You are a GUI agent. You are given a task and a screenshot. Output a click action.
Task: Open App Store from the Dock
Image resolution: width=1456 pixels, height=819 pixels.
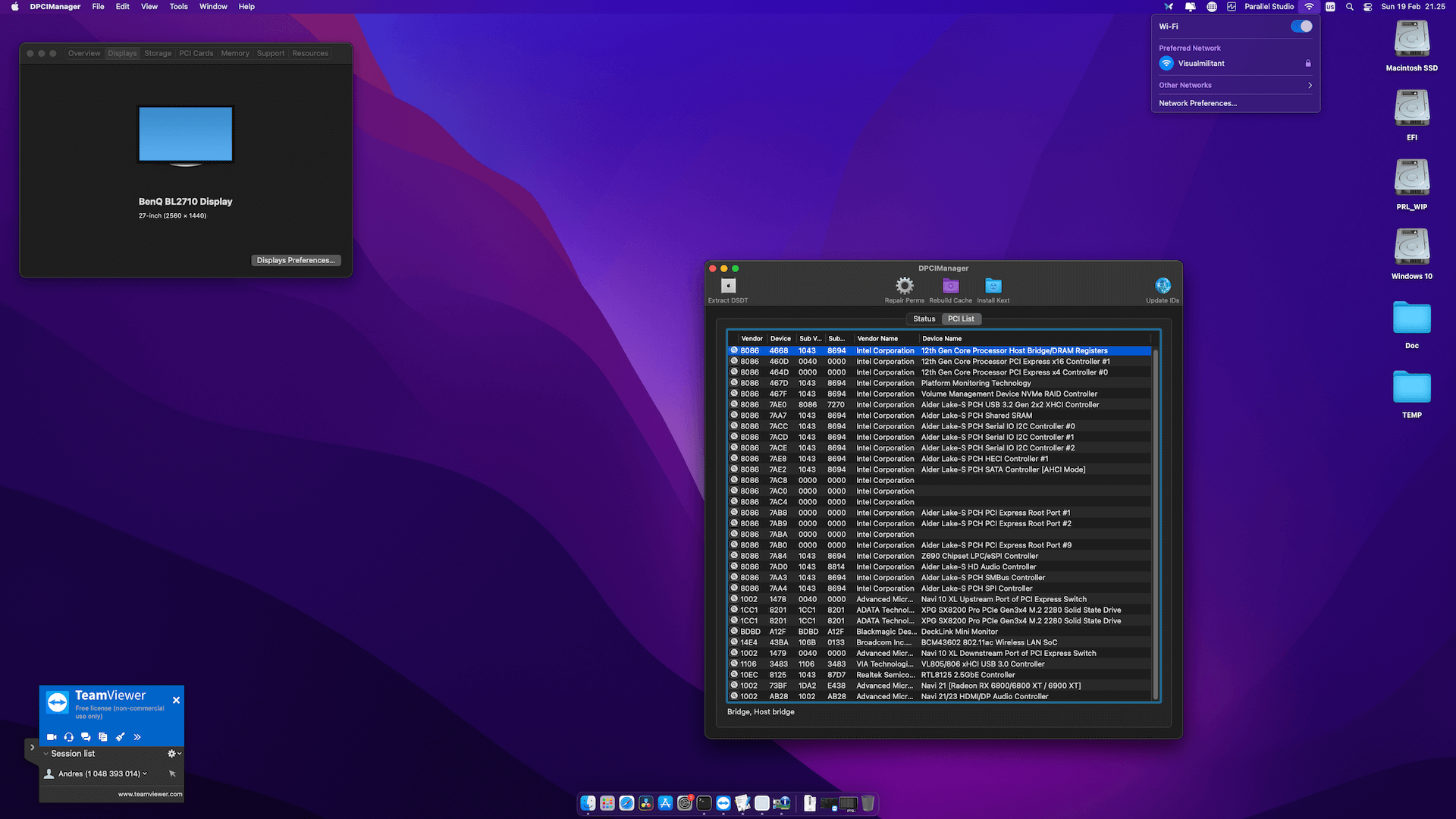(x=665, y=803)
